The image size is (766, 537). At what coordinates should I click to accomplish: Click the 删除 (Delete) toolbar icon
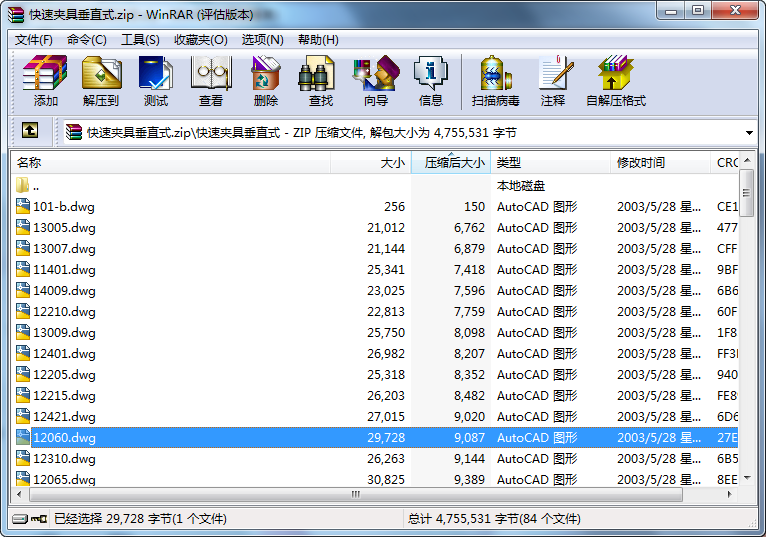pyautogui.click(x=266, y=73)
